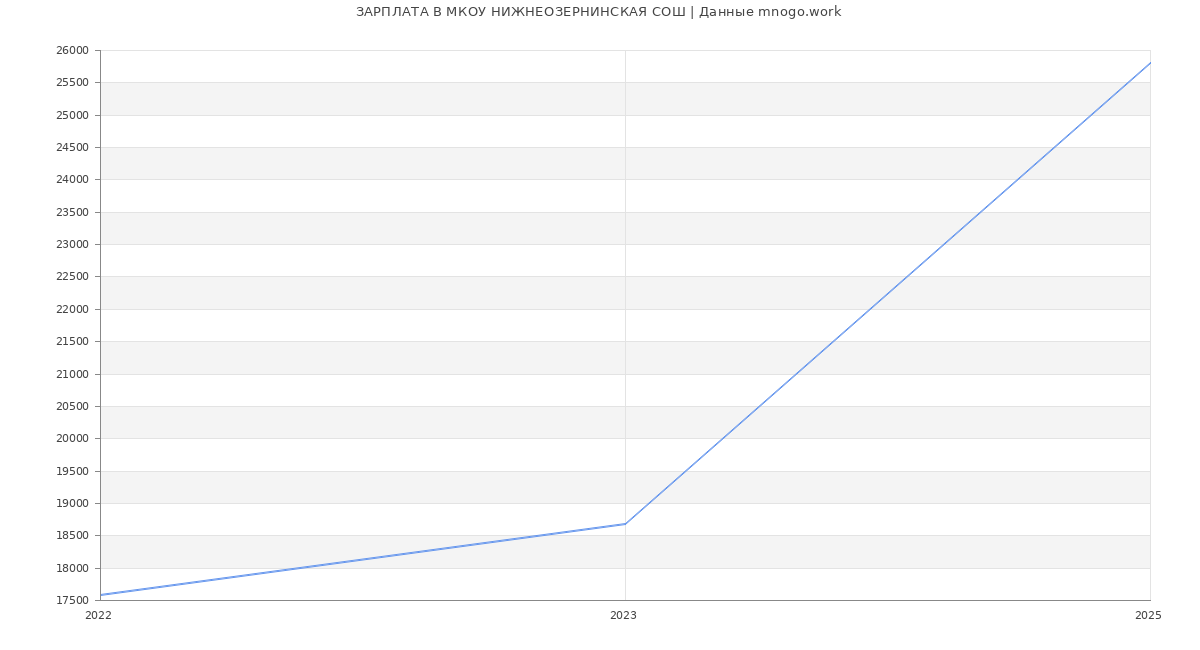Click the 22000 y-axis label
This screenshot has width=1200, height=650.
(x=72, y=309)
